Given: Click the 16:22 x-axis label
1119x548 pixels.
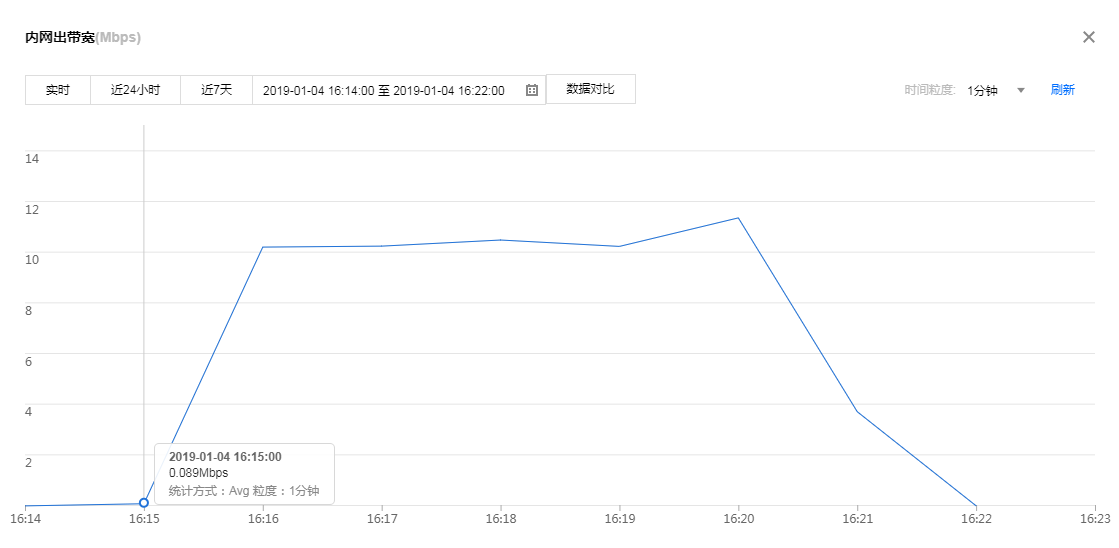Looking at the screenshot, I should pos(976,520).
